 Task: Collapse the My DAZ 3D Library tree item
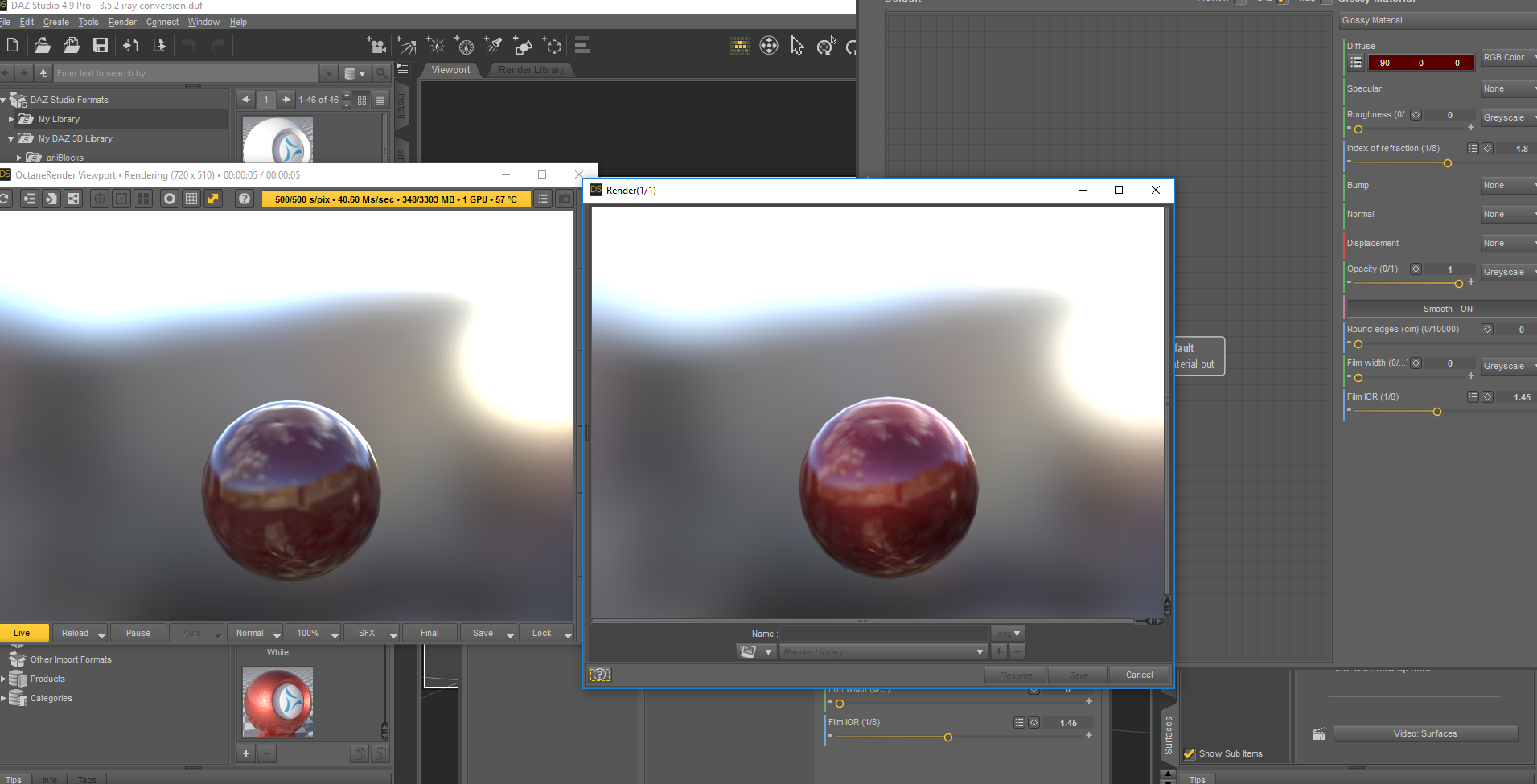click(x=11, y=138)
